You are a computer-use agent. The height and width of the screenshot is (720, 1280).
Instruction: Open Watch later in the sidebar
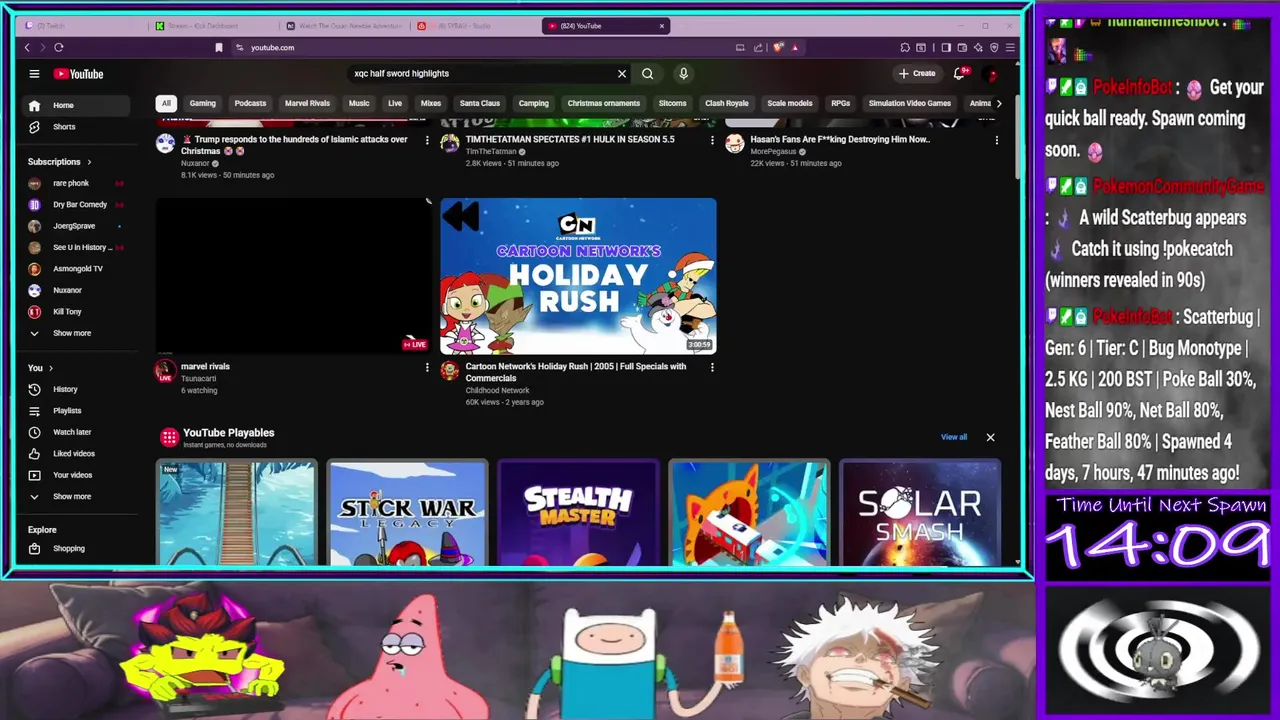point(72,432)
